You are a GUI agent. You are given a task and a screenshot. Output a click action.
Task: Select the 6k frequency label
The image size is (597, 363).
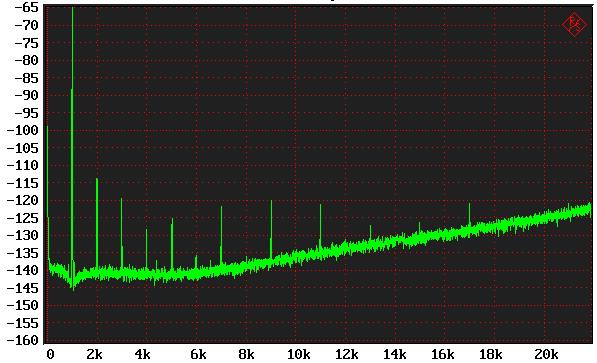pyautogui.click(x=198, y=355)
